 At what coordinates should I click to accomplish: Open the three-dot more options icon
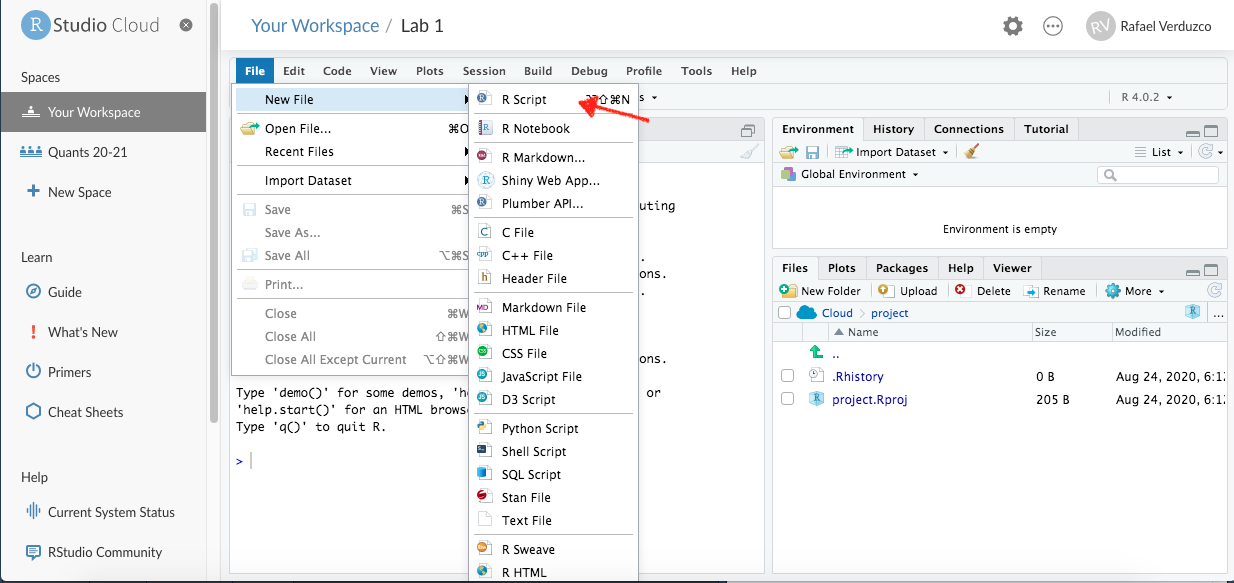point(1053,27)
